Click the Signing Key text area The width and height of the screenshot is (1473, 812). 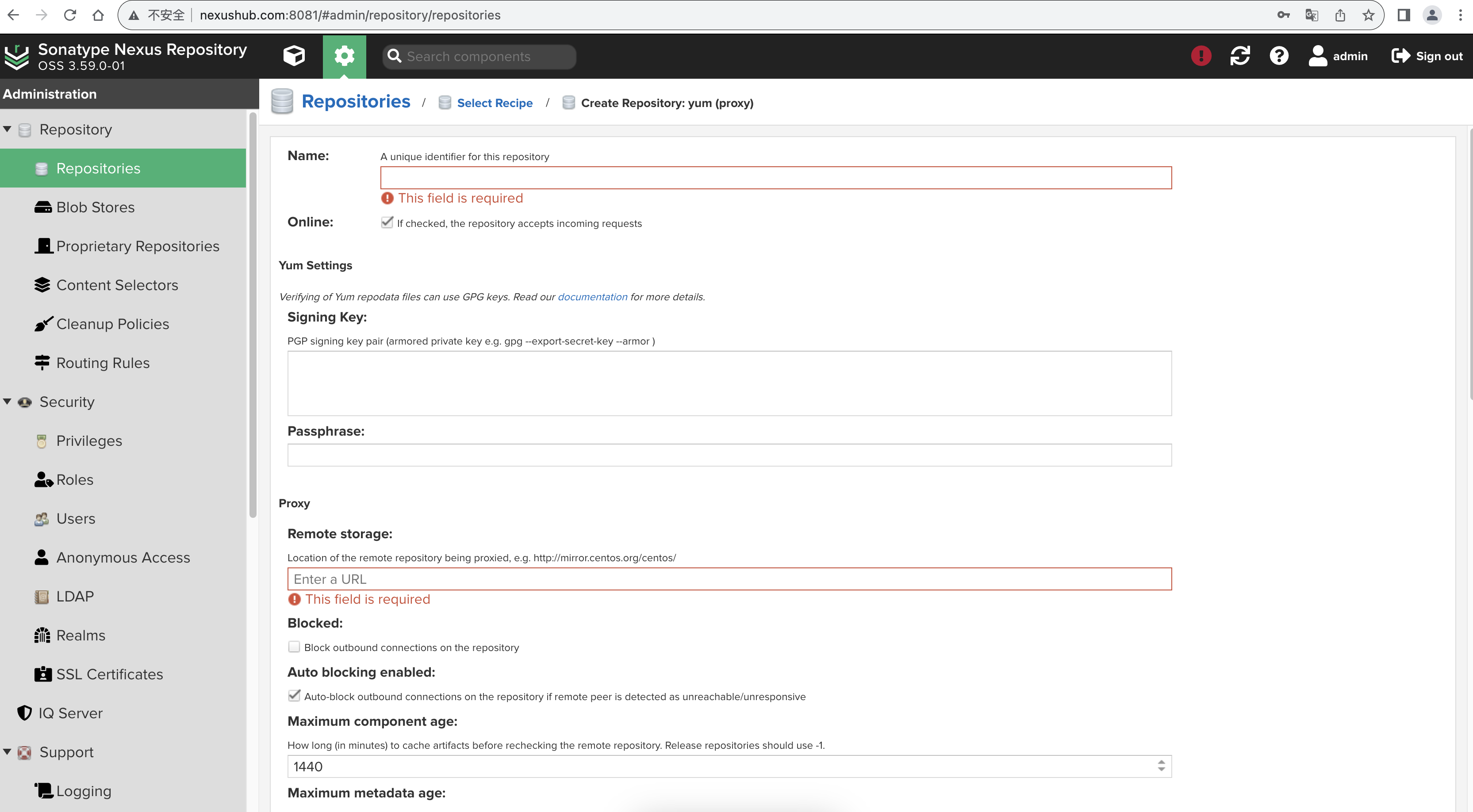click(729, 383)
